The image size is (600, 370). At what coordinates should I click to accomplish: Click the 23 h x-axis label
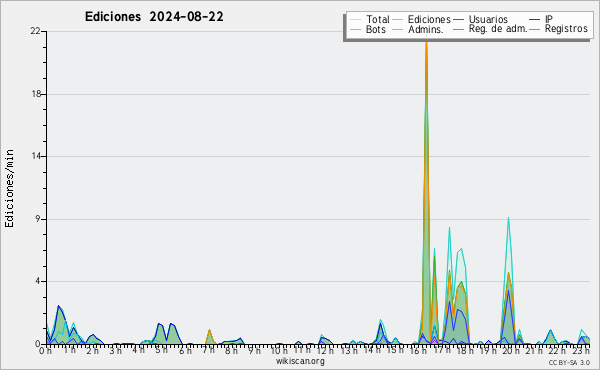tap(581, 350)
